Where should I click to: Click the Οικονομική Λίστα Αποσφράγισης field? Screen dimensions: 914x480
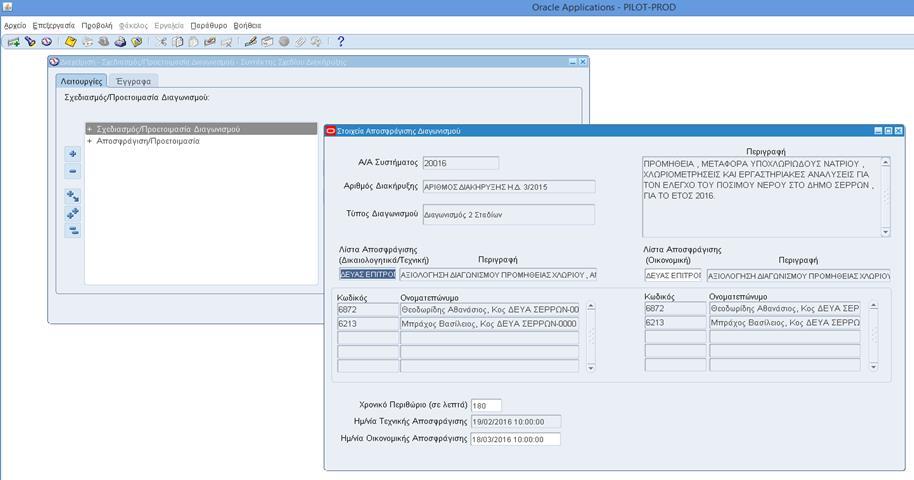coord(673,275)
